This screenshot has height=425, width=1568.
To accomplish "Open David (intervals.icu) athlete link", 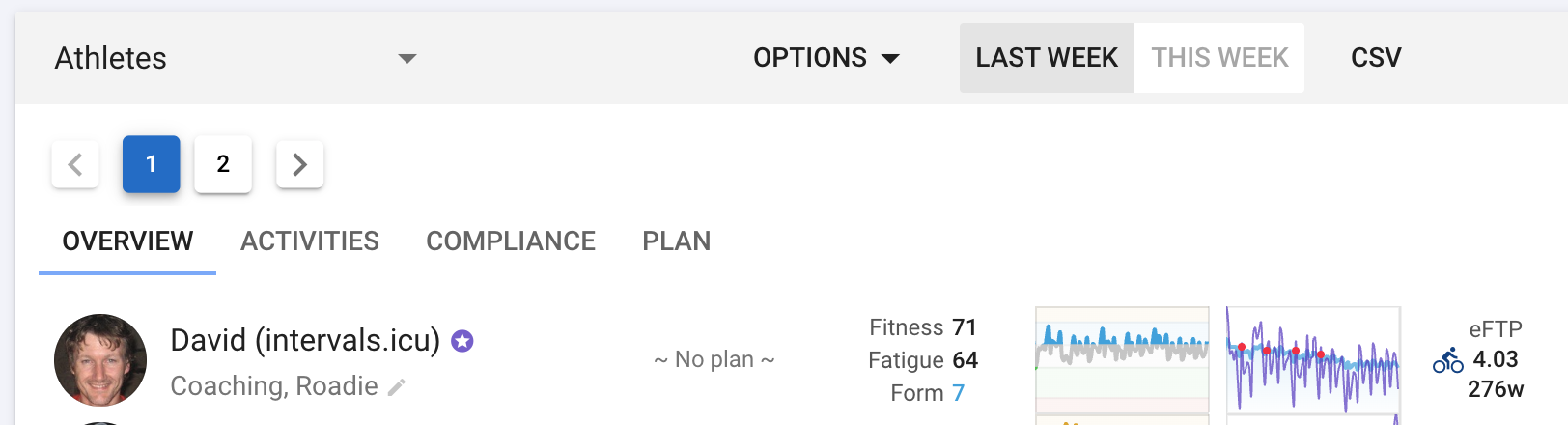I will point(305,341).
